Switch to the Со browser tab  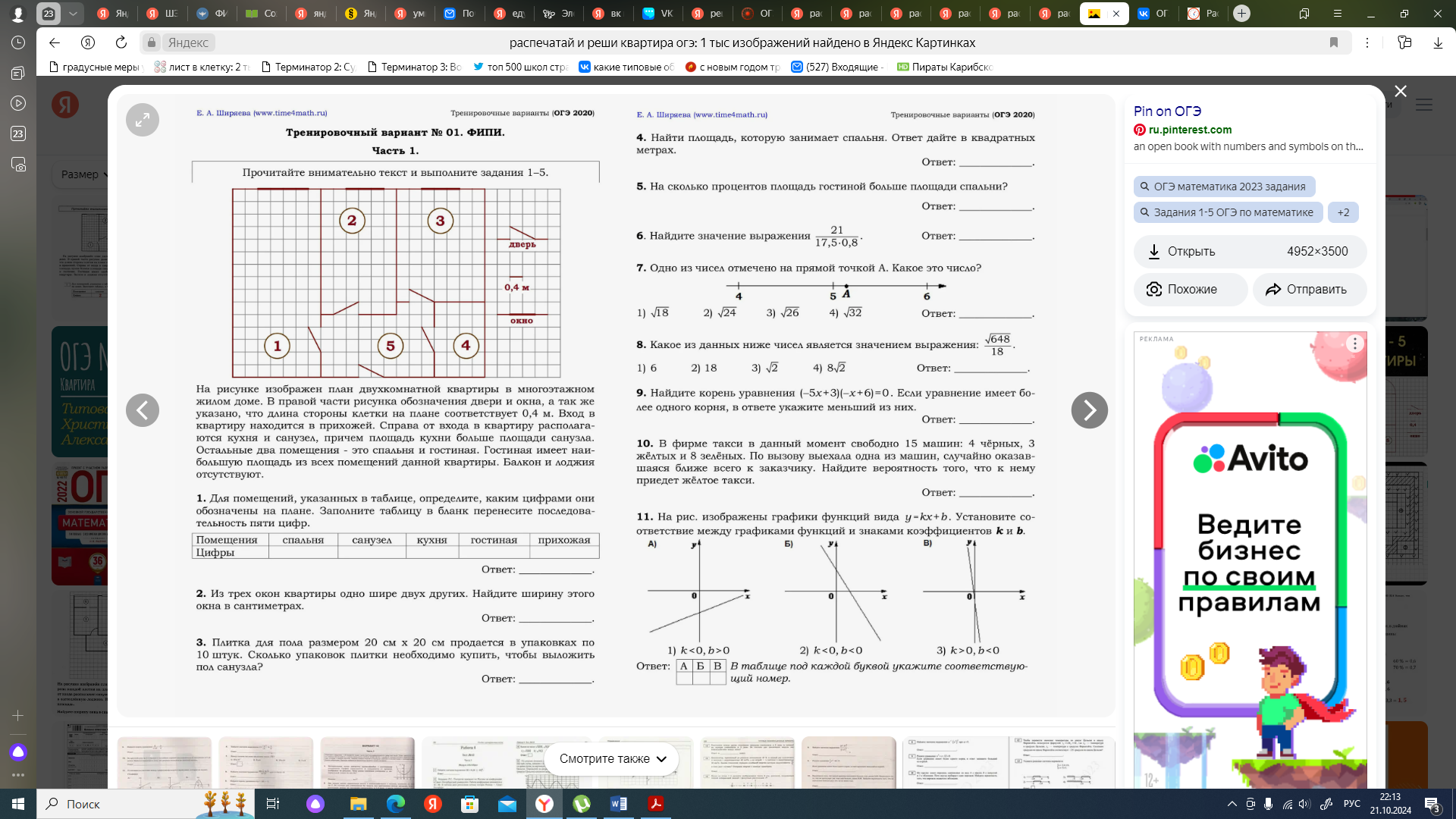(261, 14)
